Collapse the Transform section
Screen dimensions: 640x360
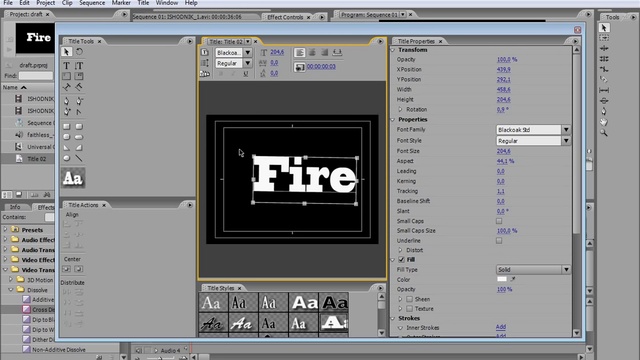click(x=393, y=50)
